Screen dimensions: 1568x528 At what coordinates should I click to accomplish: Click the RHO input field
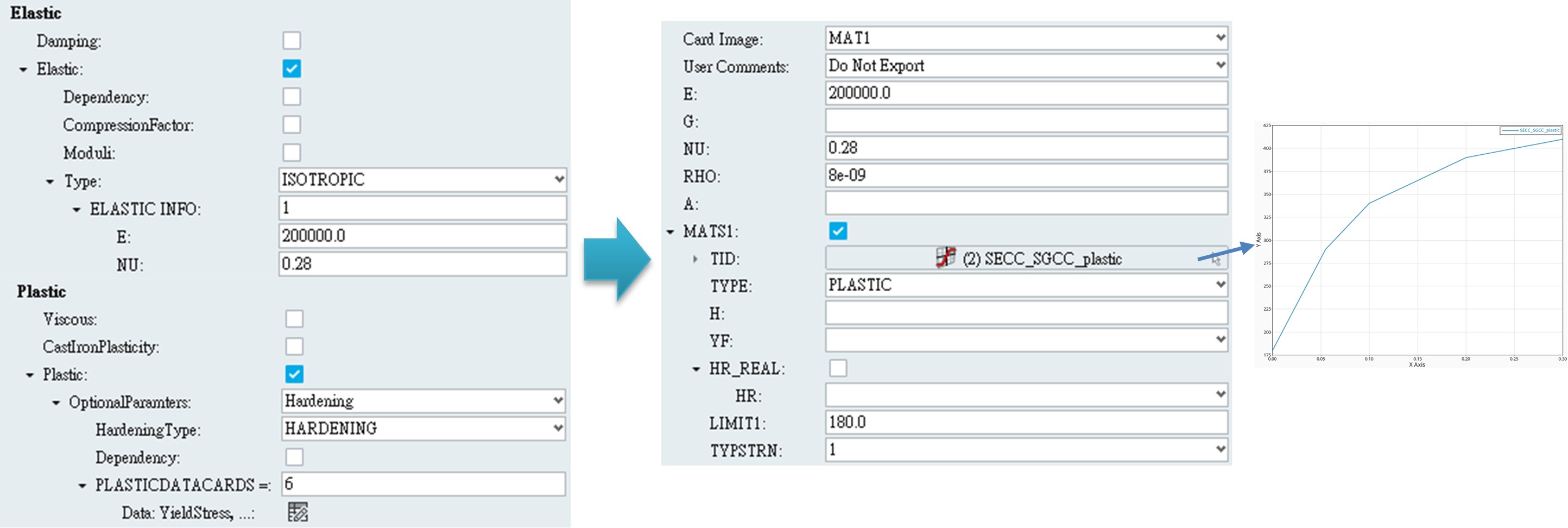1026,175
